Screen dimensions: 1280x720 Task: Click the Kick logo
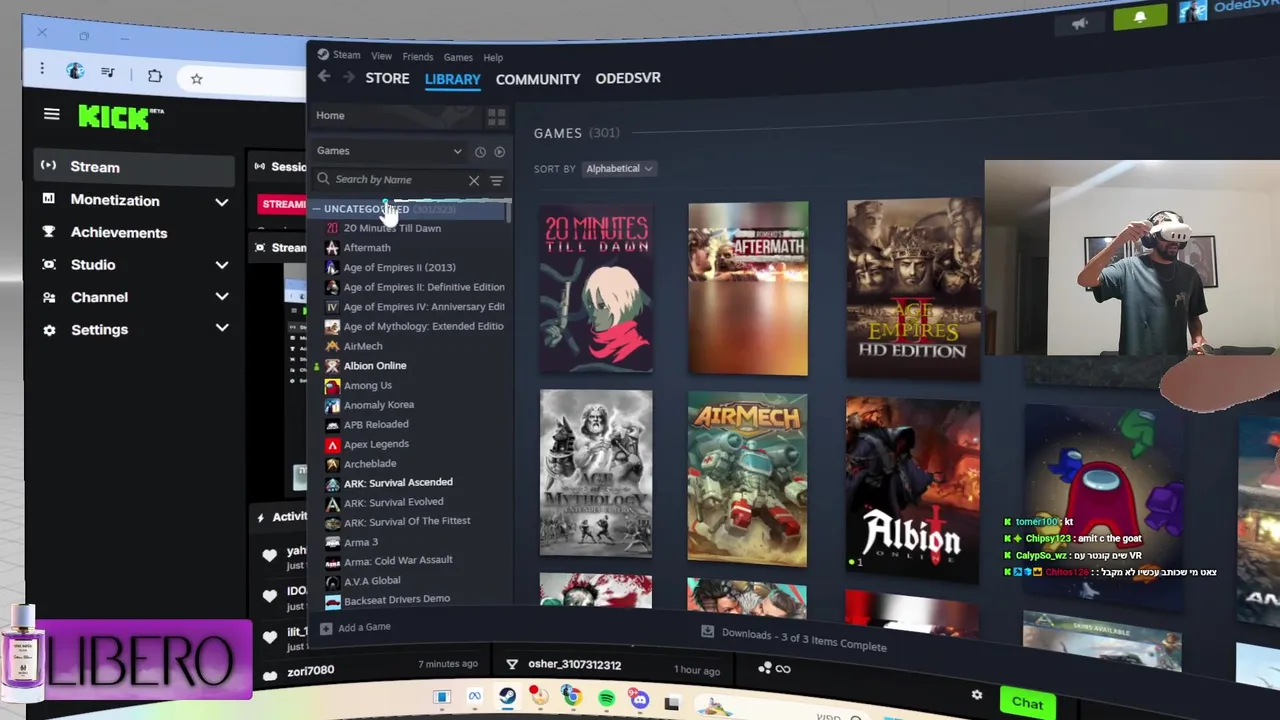120,117
